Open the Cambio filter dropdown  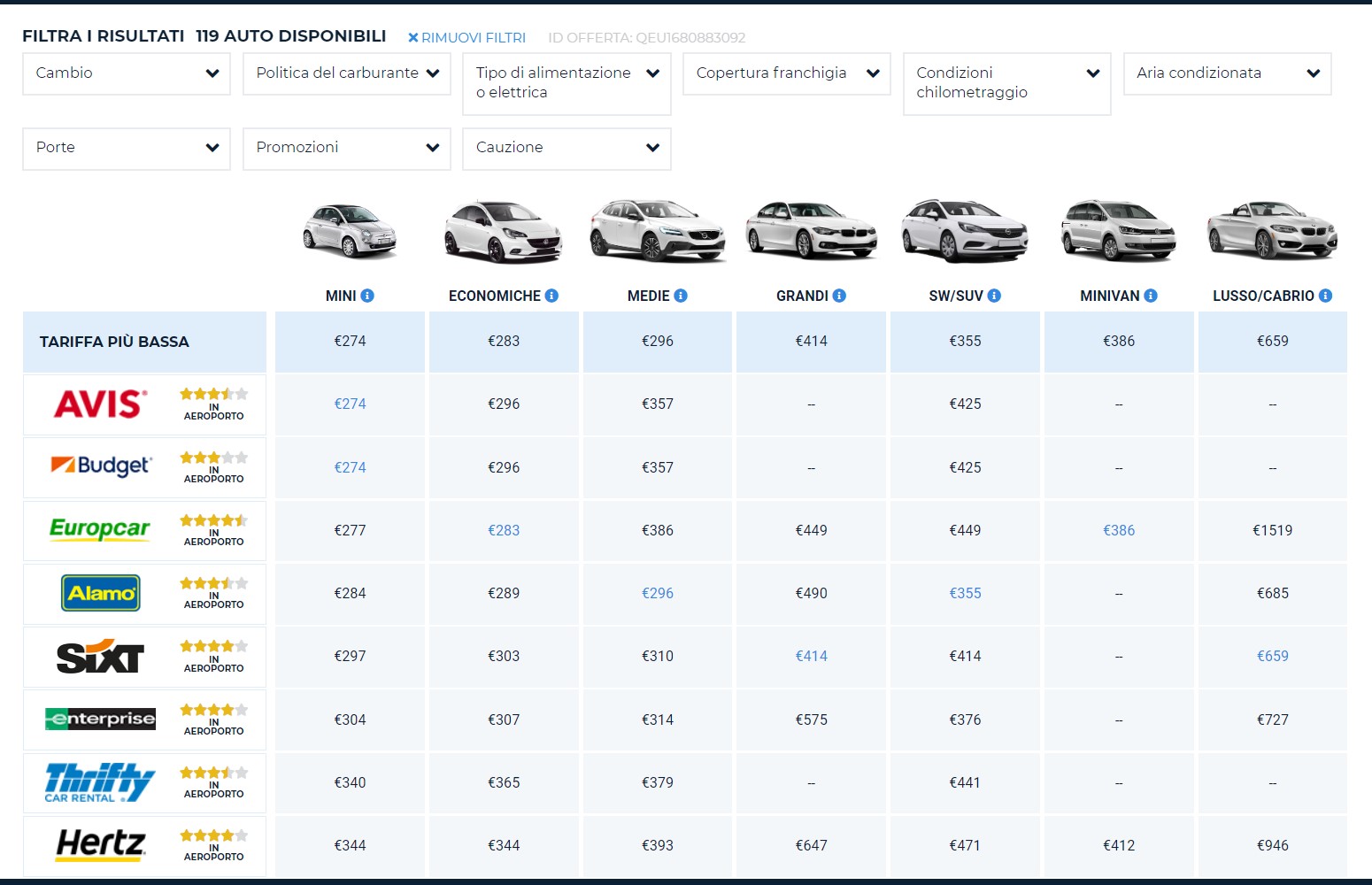[x=127, y=73]
